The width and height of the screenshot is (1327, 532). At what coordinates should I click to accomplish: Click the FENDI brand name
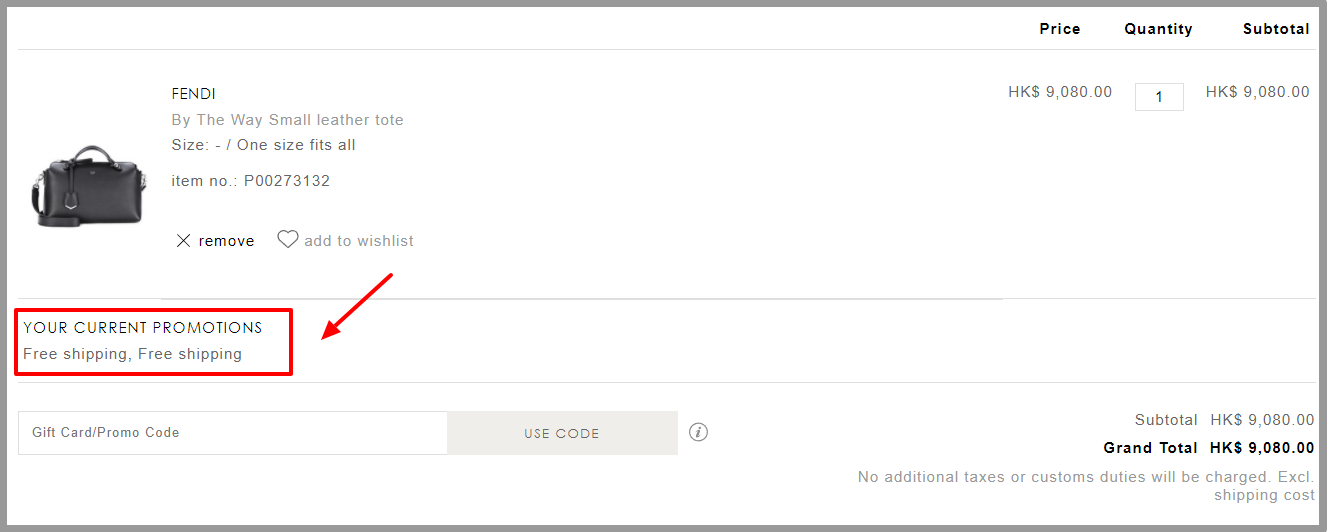point(194,94)
